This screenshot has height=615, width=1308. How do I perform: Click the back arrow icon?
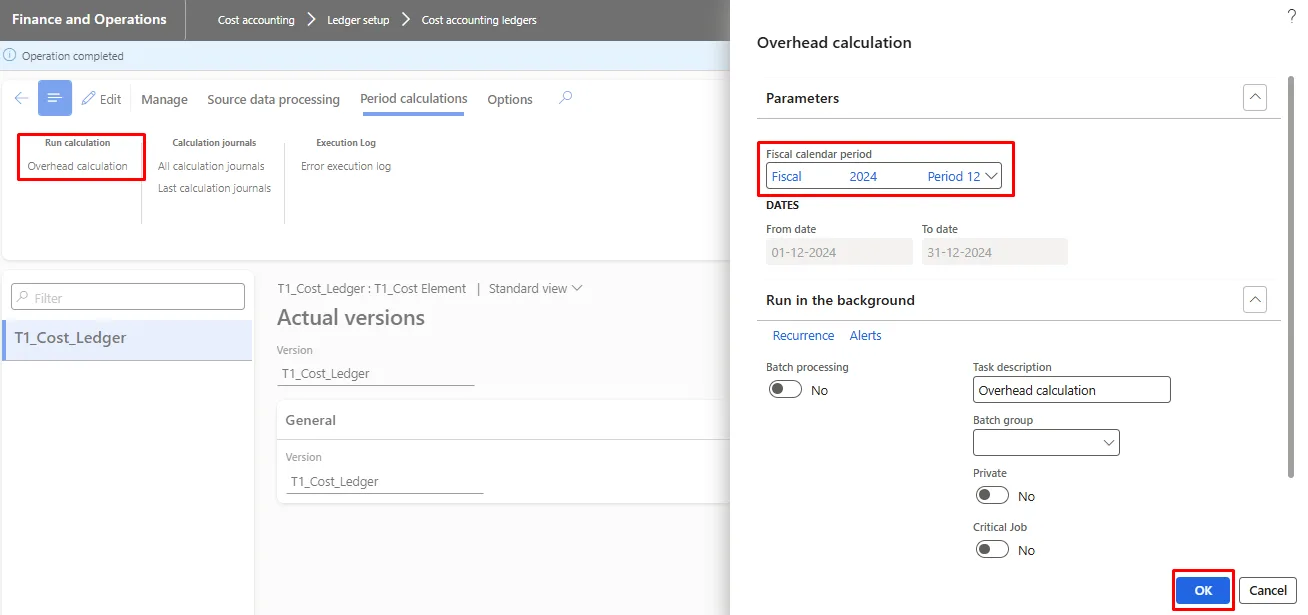[21, 98]
